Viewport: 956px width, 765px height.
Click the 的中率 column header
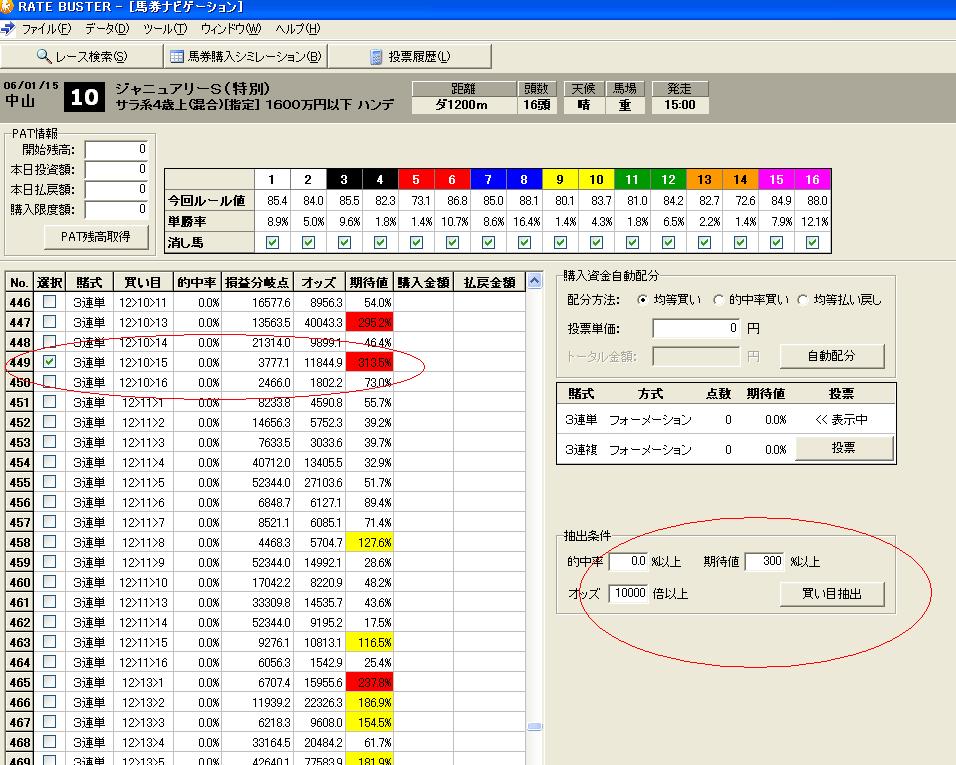tap(197, 283)
